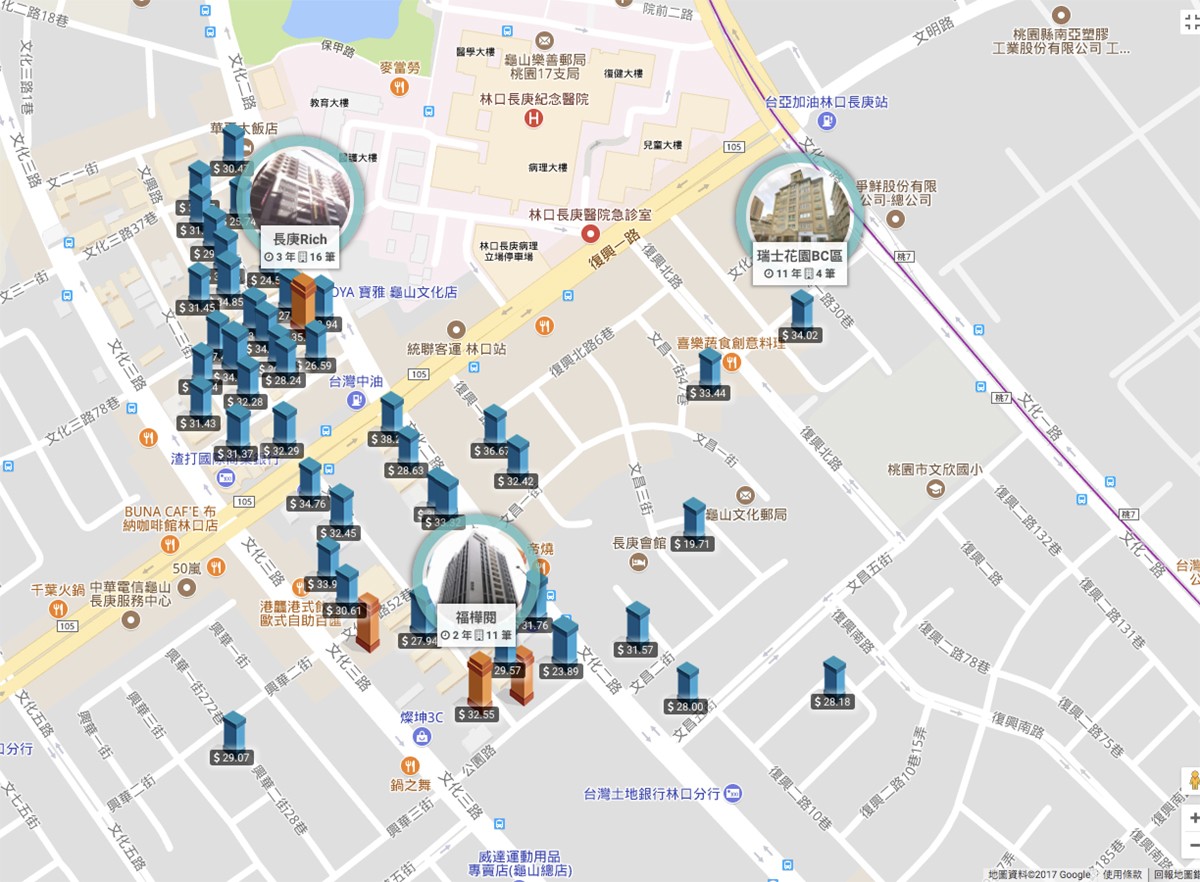Open the 福樺閱 building photo
The height and width of the screenshot is (882, 1200).
tap(476, 567)
